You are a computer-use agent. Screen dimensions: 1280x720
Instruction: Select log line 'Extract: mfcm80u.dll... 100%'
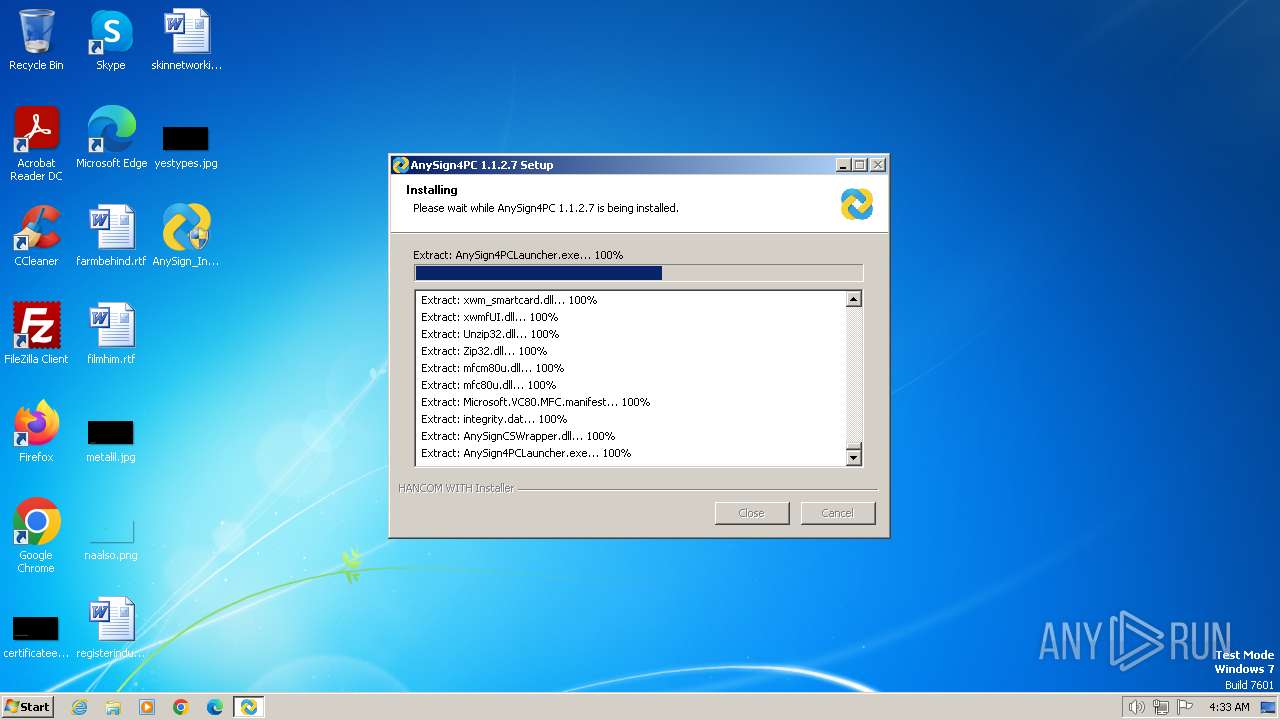pos(492,368)
